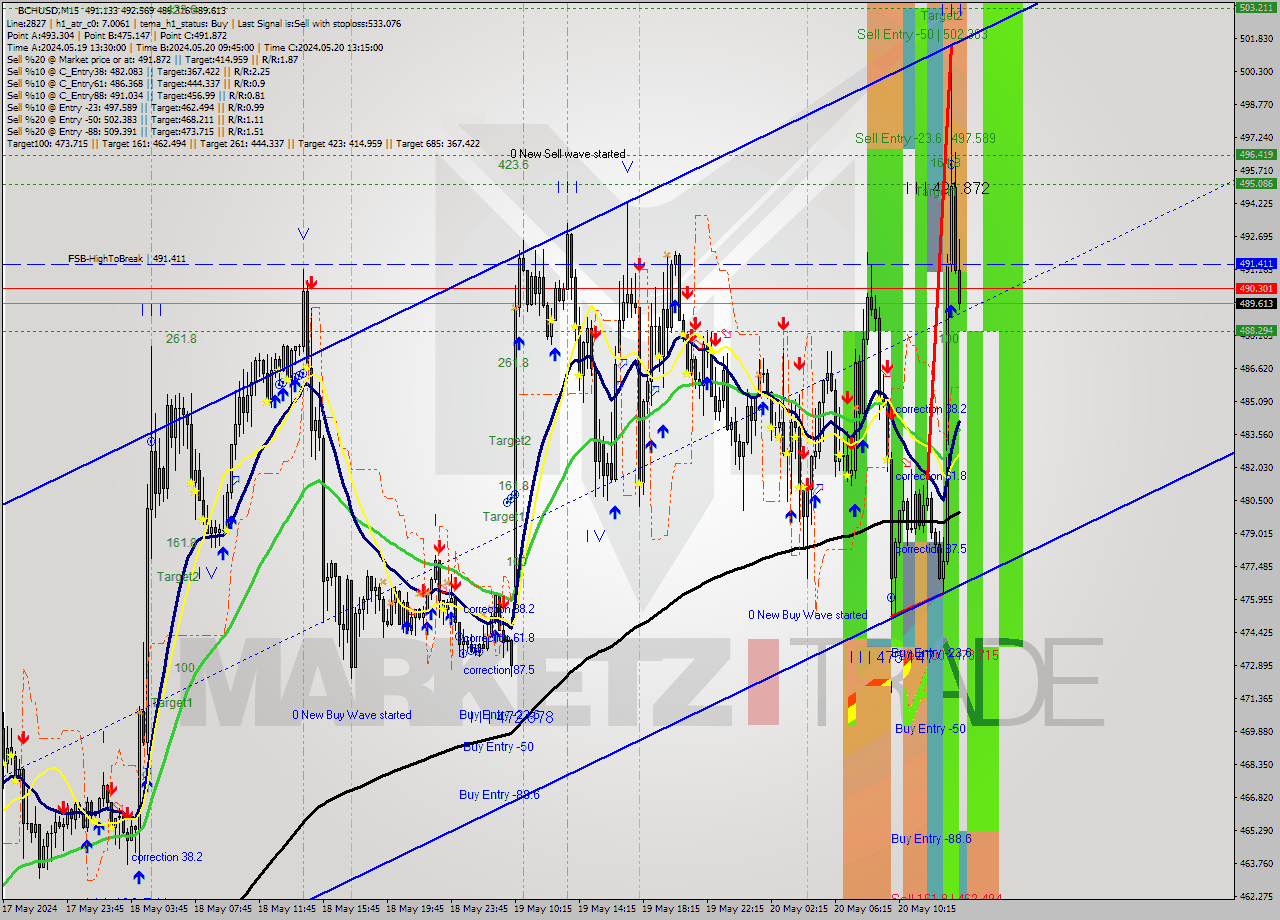Screen dimensions: 1280x920
Task: Click the 'Sell %10 @ C_Entry38: 482.083' line
Action: click(x=138, y=71)
